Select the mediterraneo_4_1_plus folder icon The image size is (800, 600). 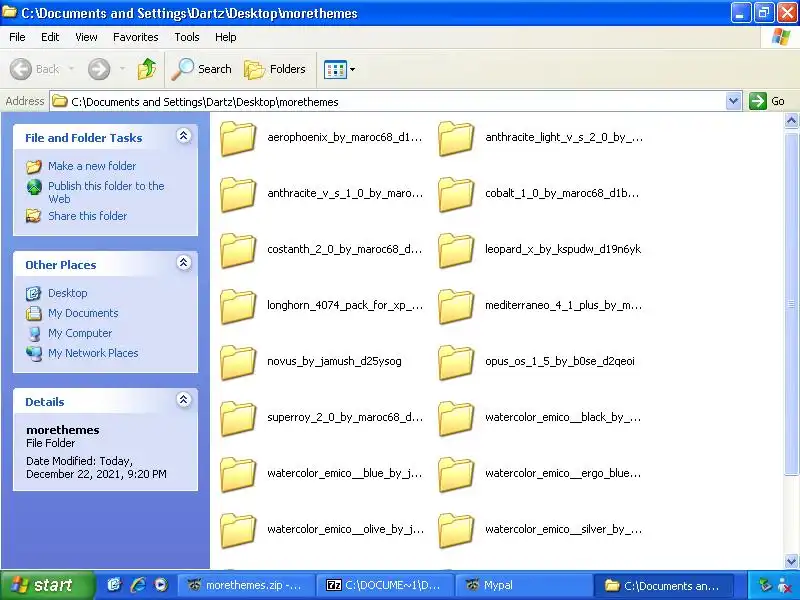point(456,307)
